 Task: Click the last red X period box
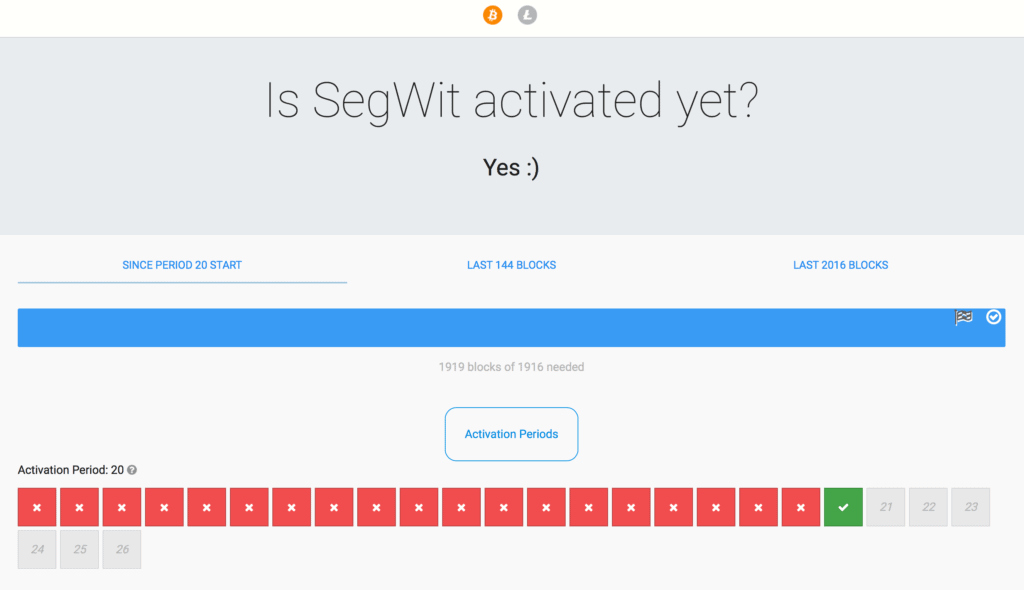(x=801, y=507)
